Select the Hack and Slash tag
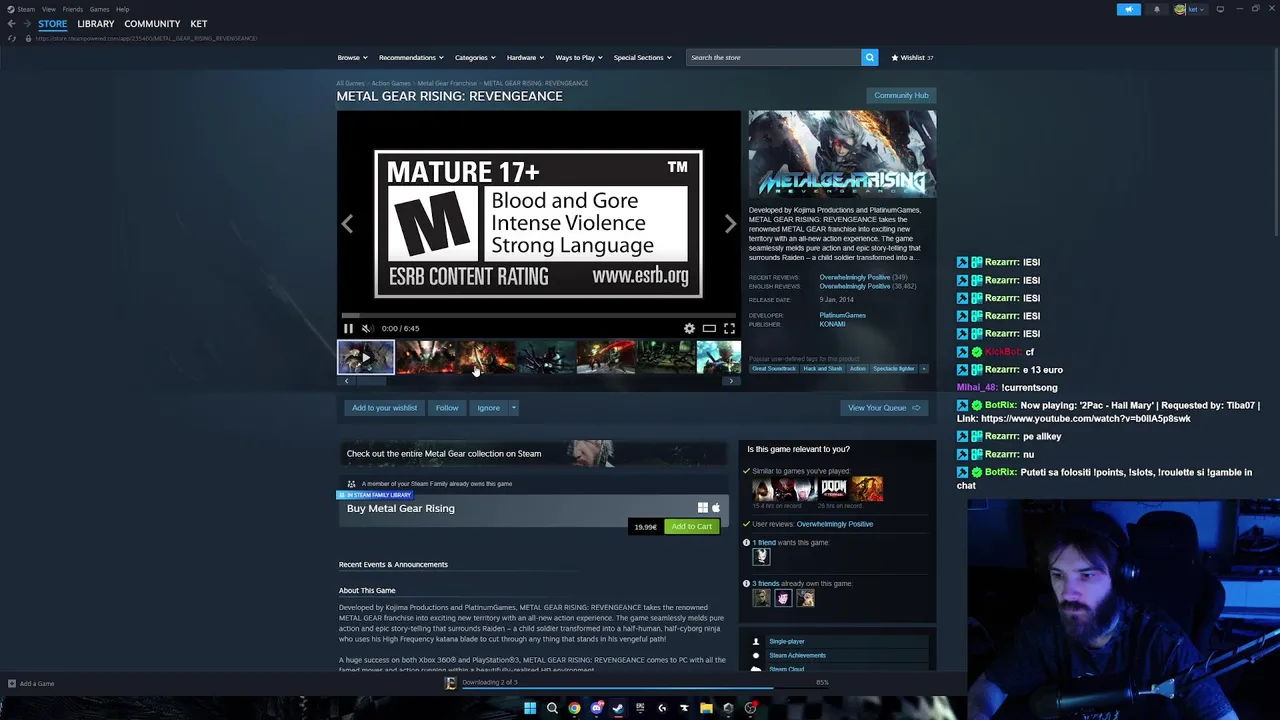 click(x=822, y=368)
